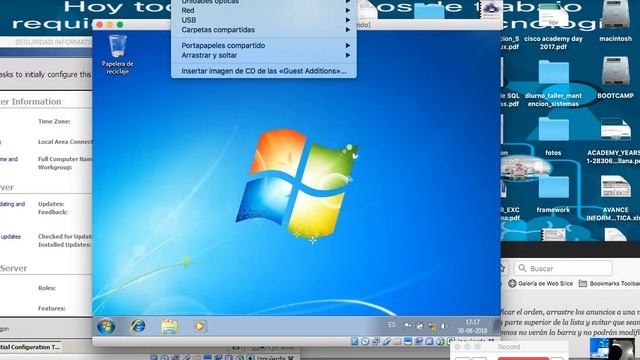Image resolution: width=640 pixels, height=360 pixels.
Task: Click the Time Zone label in background window
Action: pos(54,121)
